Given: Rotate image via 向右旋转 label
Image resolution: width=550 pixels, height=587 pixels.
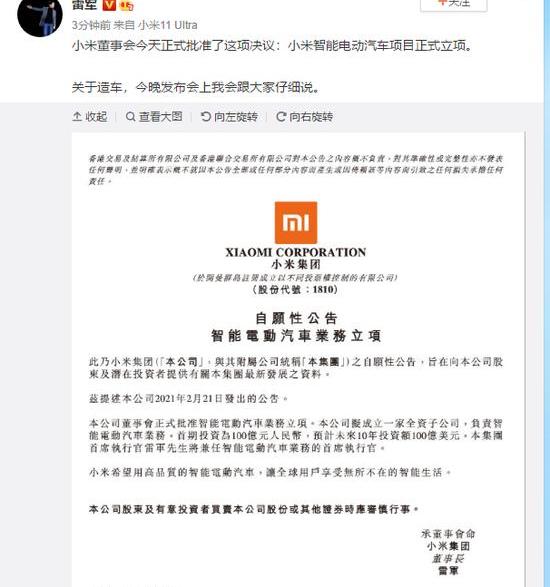Looking at the screenshot, I should point(311,117).
